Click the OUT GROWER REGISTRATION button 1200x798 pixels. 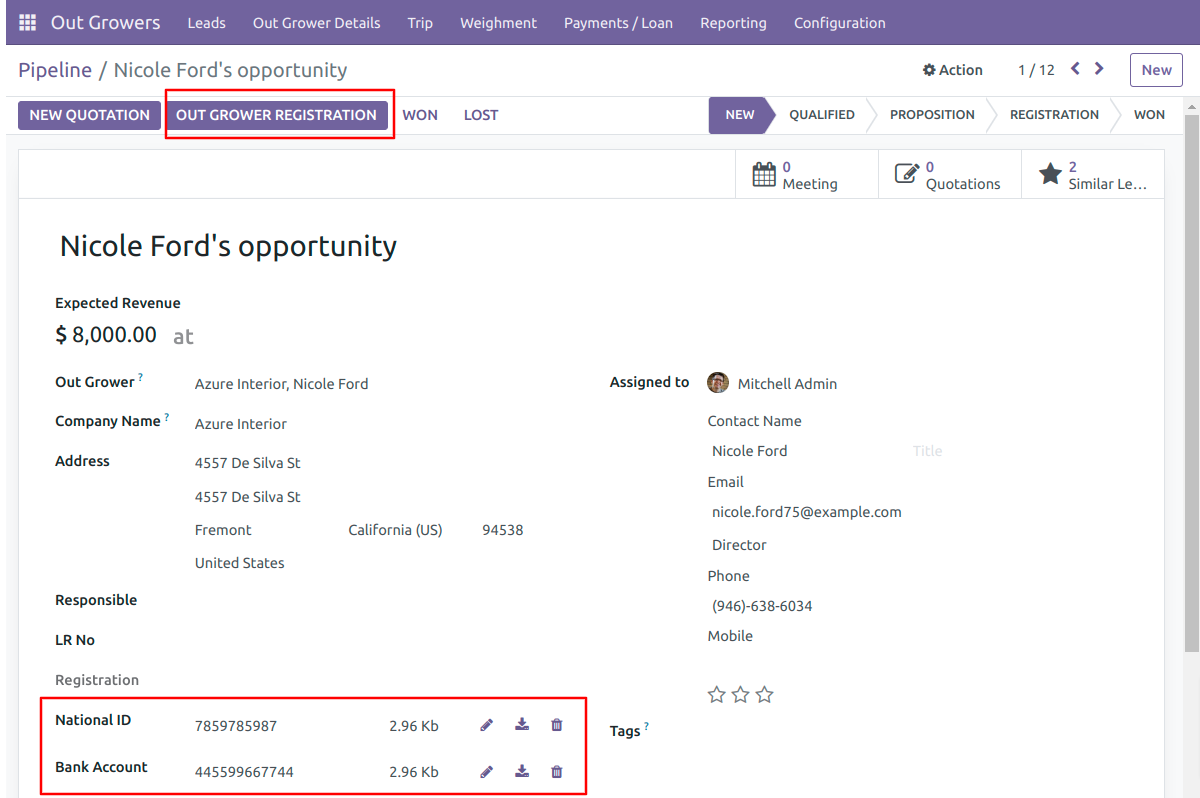[276, 115]
